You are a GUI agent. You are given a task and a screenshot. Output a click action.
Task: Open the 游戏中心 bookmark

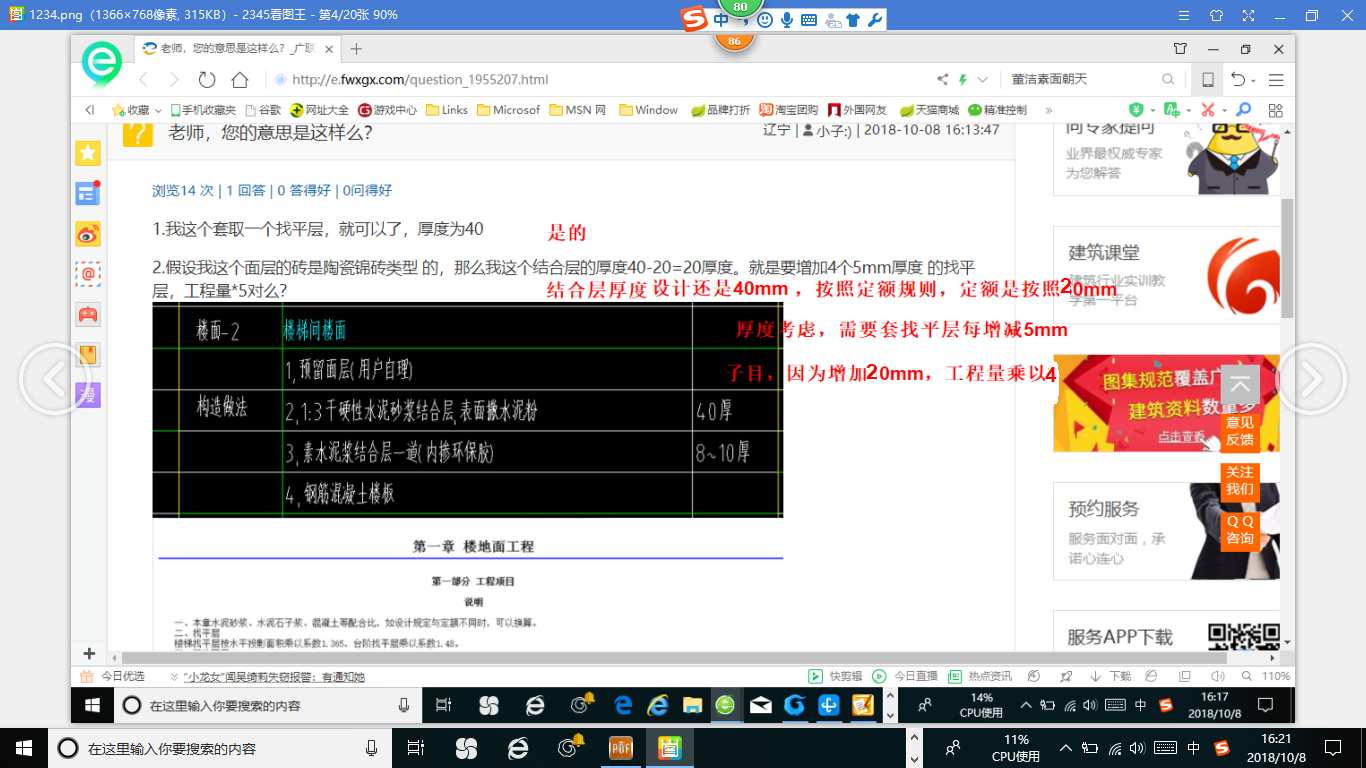click(388, 110)
